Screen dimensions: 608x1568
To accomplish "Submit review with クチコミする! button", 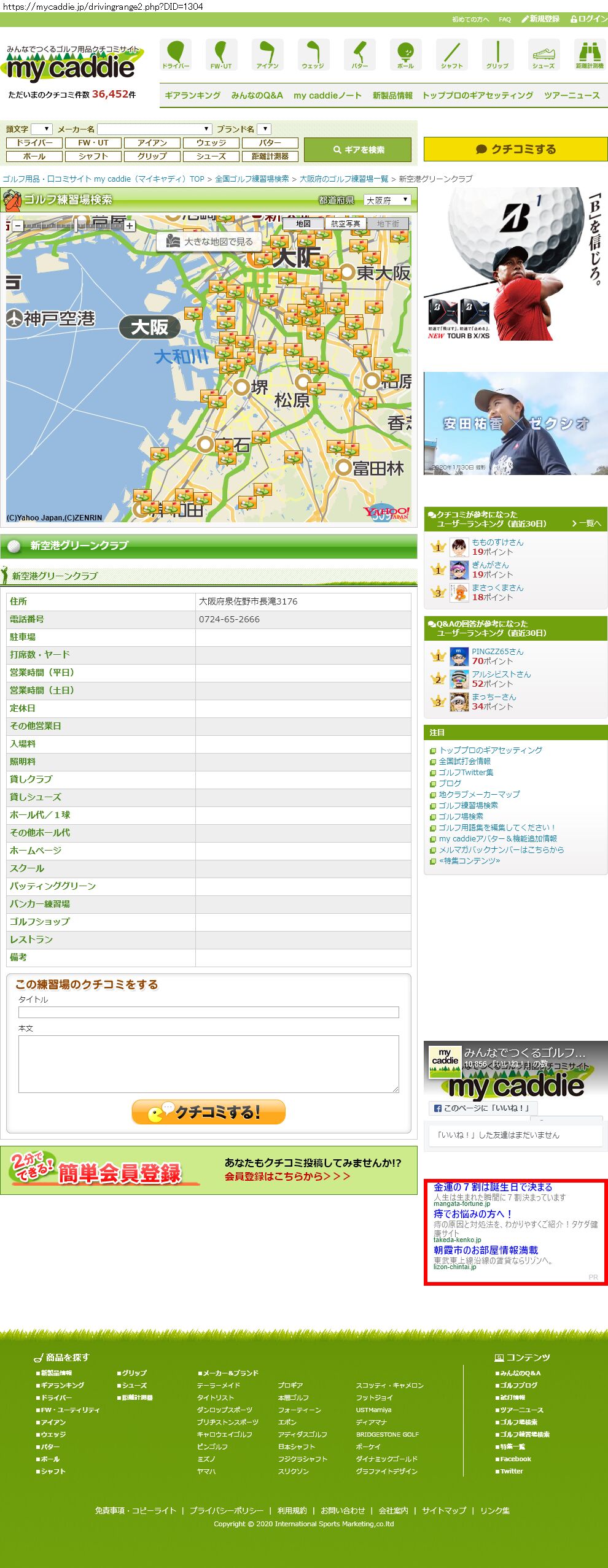I will [209, 1112].
